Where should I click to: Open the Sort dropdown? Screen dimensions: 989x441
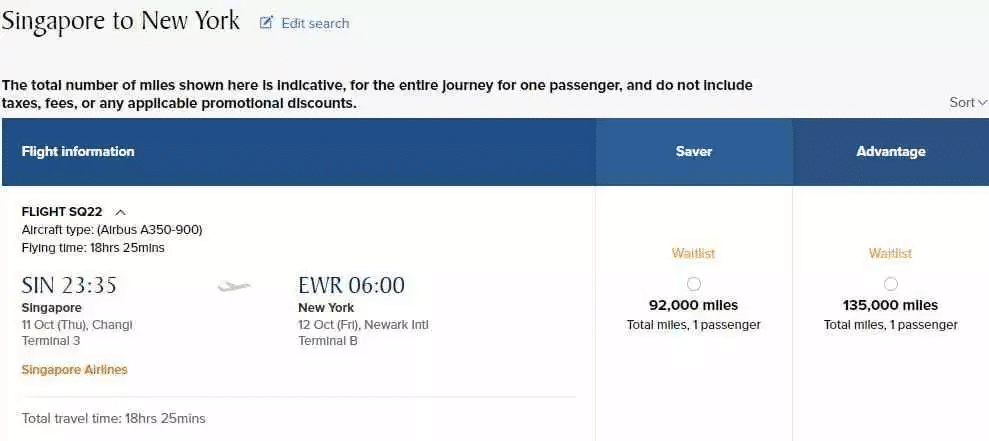[x=968, y=102]
